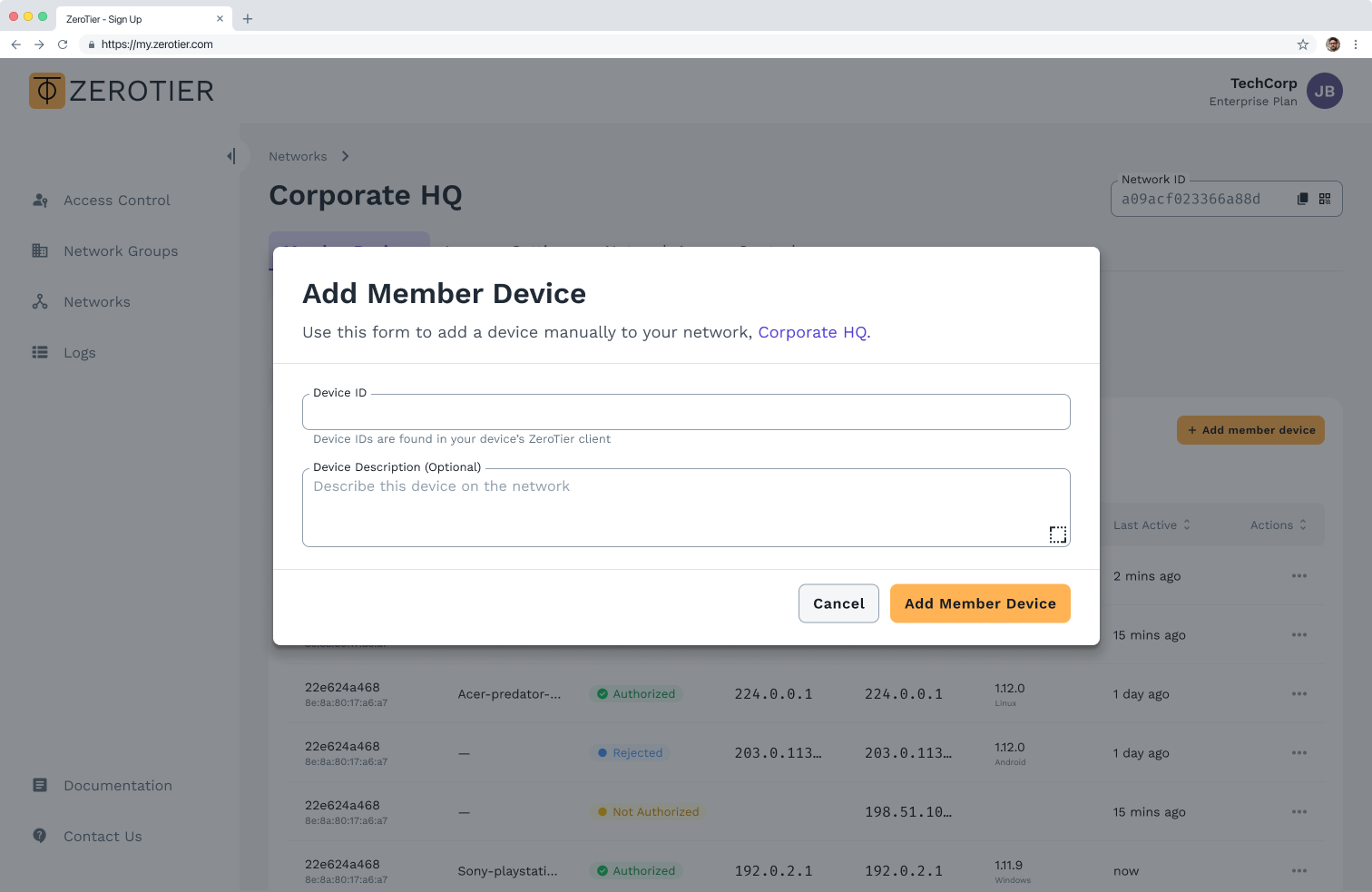Click the browser back arrow
Screen dimensions: 1372x892
15,44
